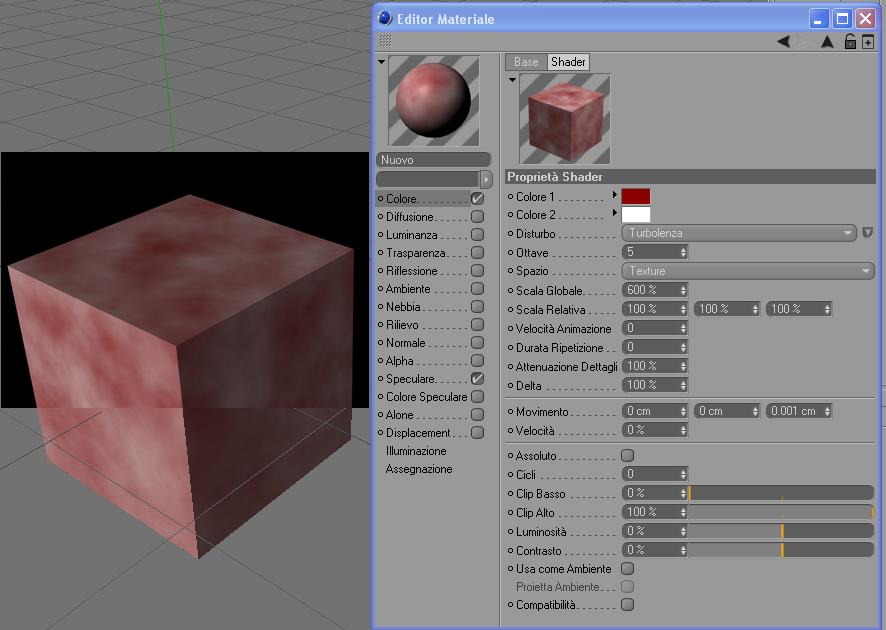Viewport: 886px width, 630px height.
Task: Click the Cicli value field
Action: pos(654,474)
